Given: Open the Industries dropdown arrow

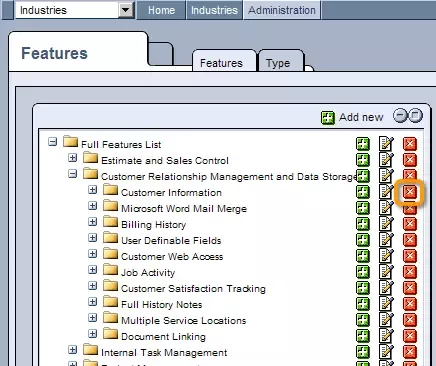Looking at the screenshot, I should 126,10.
